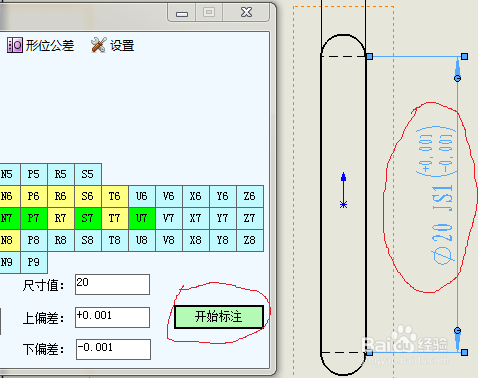Select tolerance grade S6
This screenshot has width=478, height=378.
point(88,196)
